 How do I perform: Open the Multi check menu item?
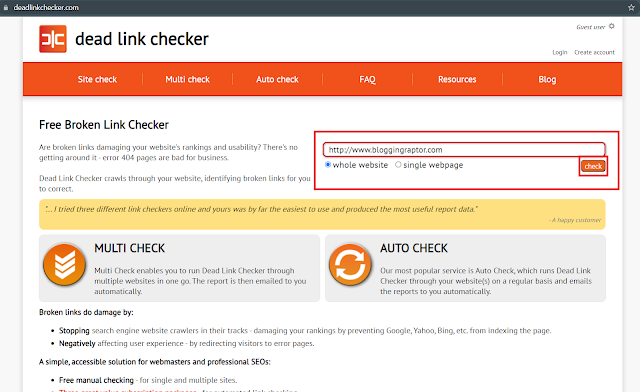(x=187, y=79)
